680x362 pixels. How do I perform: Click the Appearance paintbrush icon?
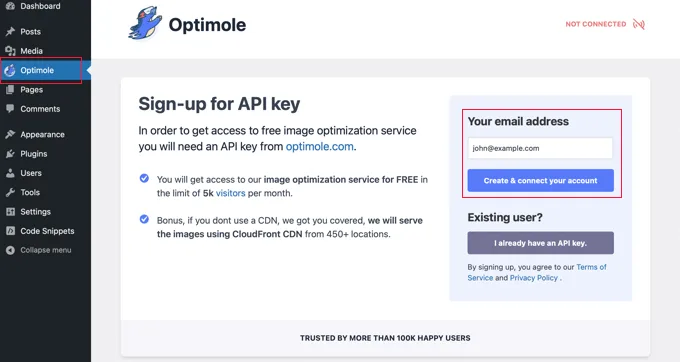pyautogui.click(x=10, y=134)
